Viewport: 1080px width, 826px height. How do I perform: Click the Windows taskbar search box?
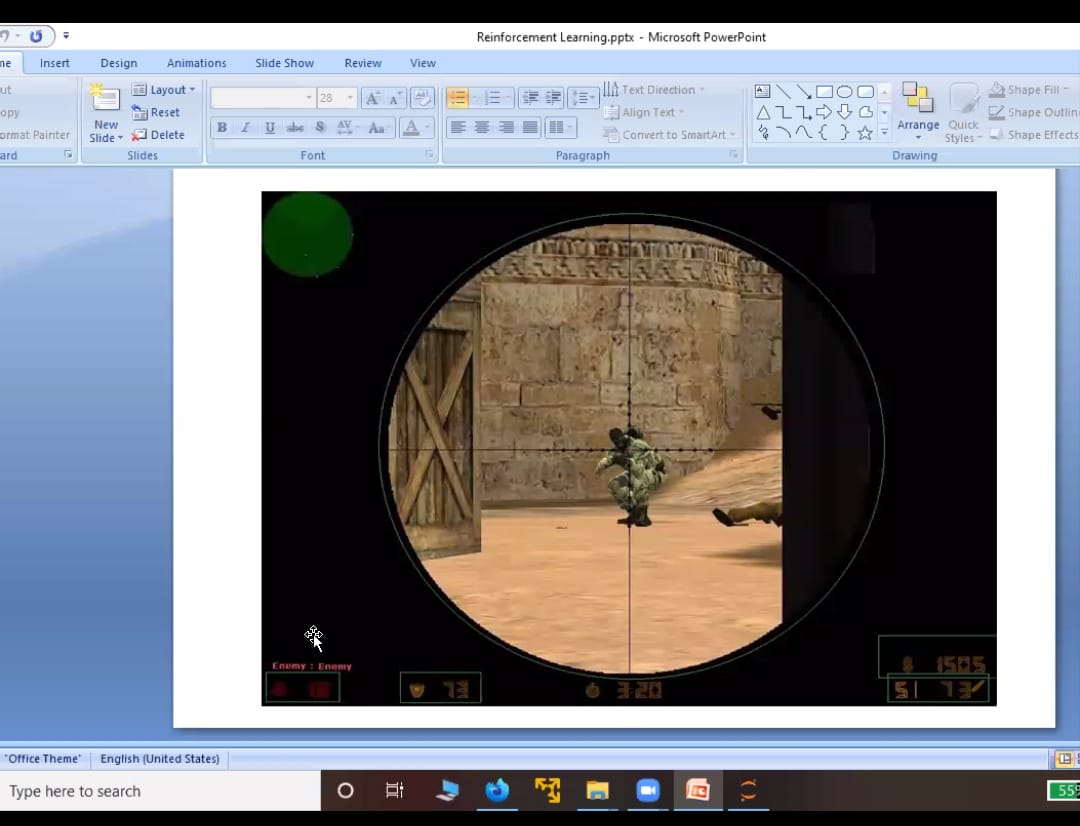(160, 791)
